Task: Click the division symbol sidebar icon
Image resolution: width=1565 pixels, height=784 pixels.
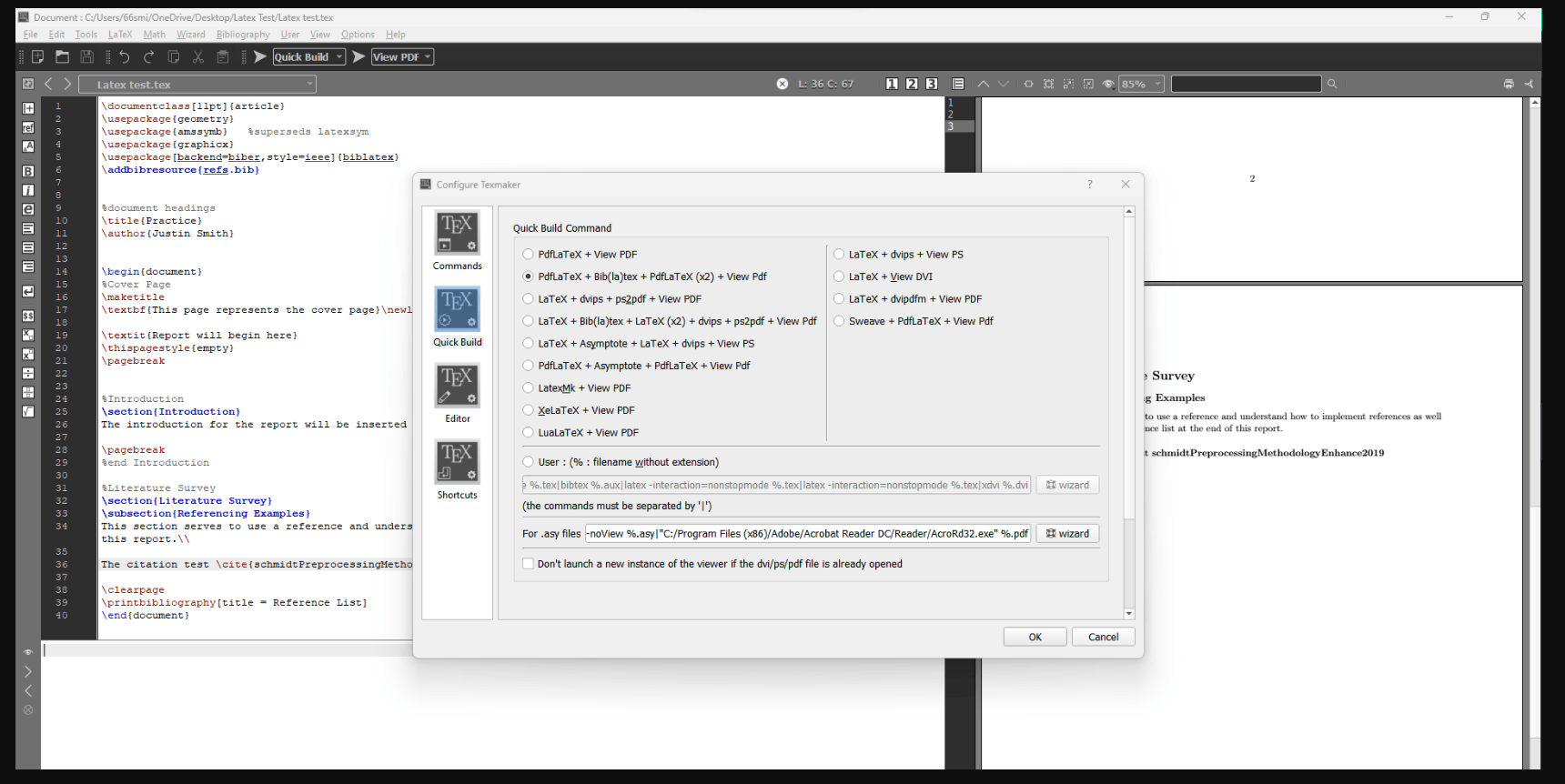Action: point(28,373)
